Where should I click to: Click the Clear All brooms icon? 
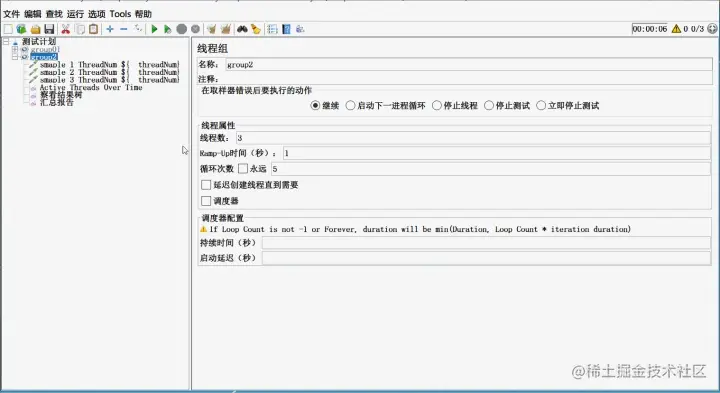click(225, 29)
